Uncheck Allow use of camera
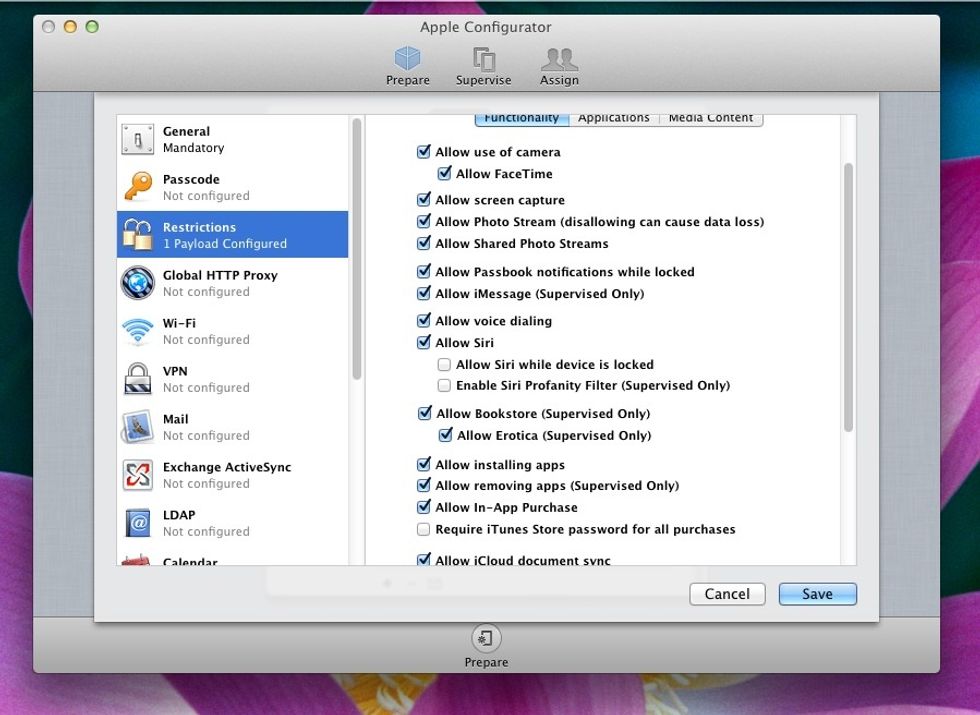This screenshot has height=715, width=980. coord(424,152)
